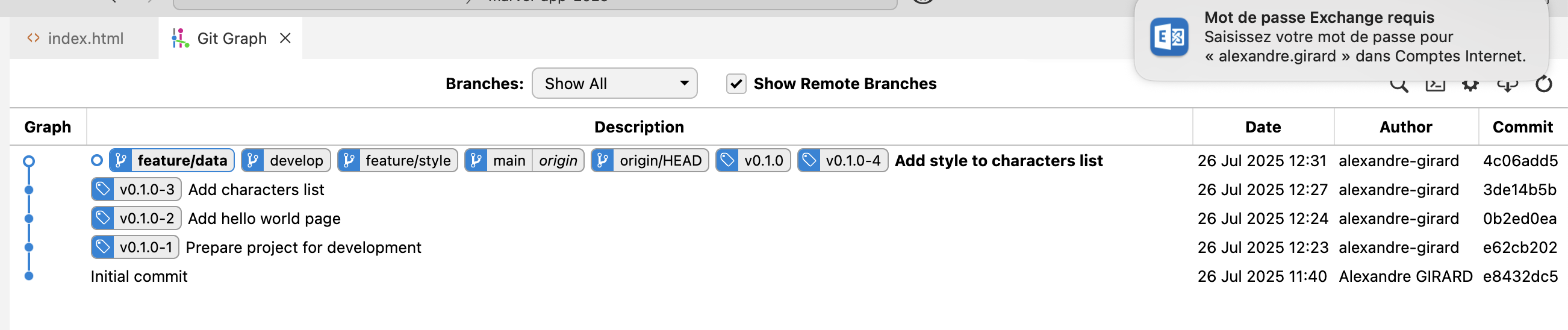1568x330 pixels.
Task: Click the v0.1.0 tag label
Action: (x=753, y=160)
